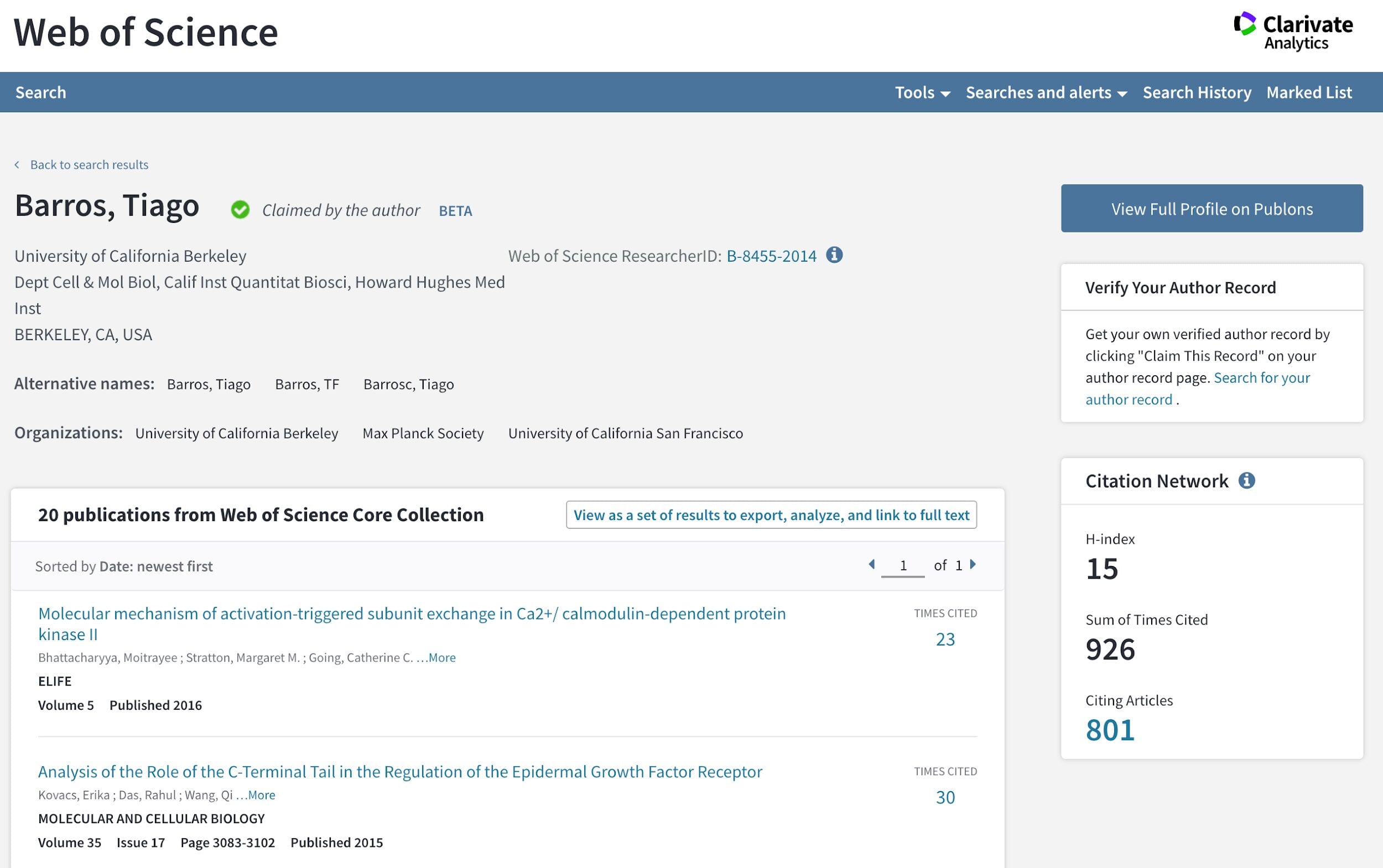
Task: Click BERKELEY, CA, USA address line
Action: (x=83, y=335)
